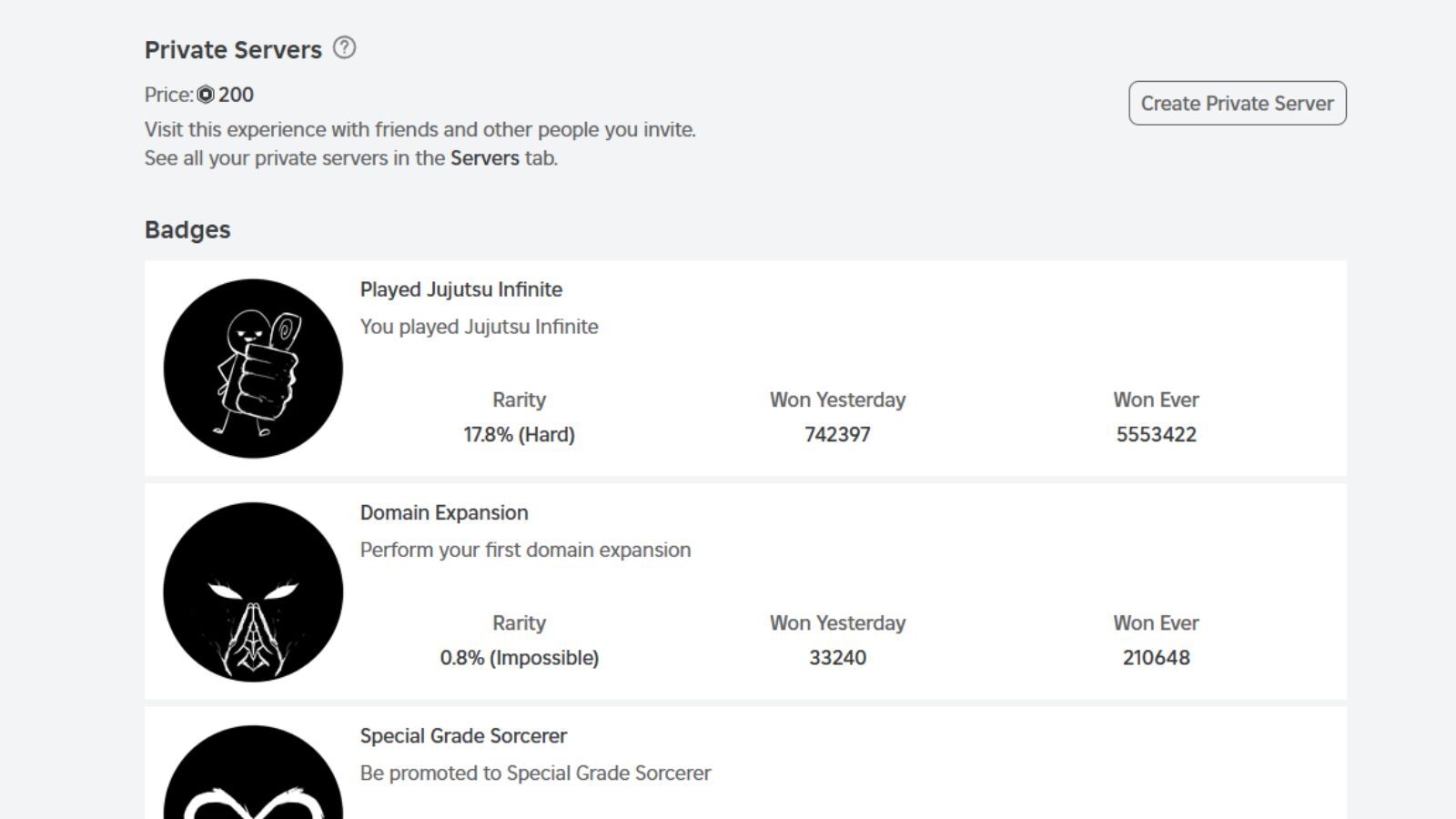Click 'Perform your first domain expansion' text

[x=525, y=550]
